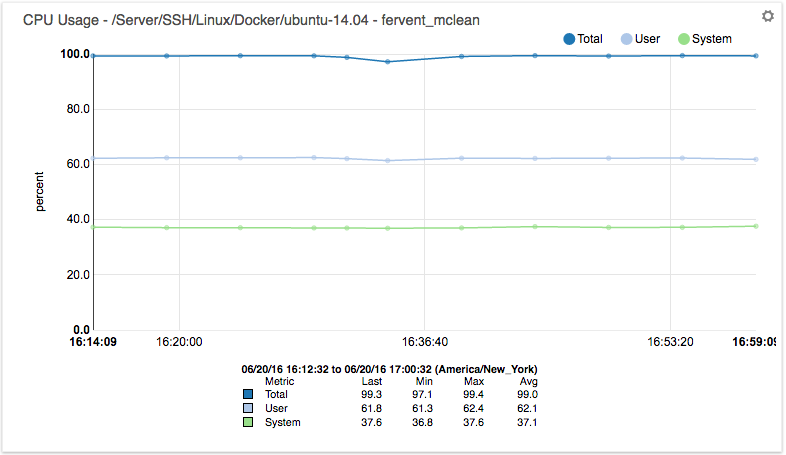Click System Min value 36.8
The width and height of the screenshot is (786, 455).
[423, 422]
